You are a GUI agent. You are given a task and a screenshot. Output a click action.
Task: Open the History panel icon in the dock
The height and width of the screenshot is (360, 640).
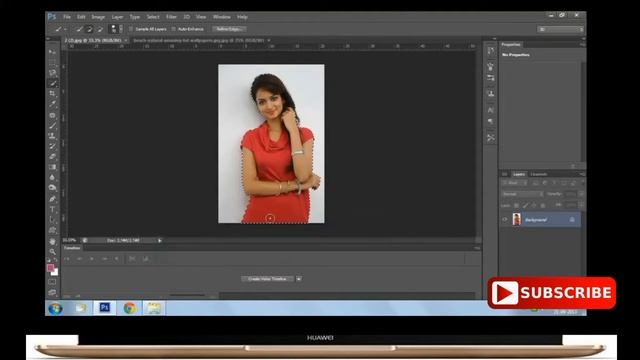pos(491,51)
